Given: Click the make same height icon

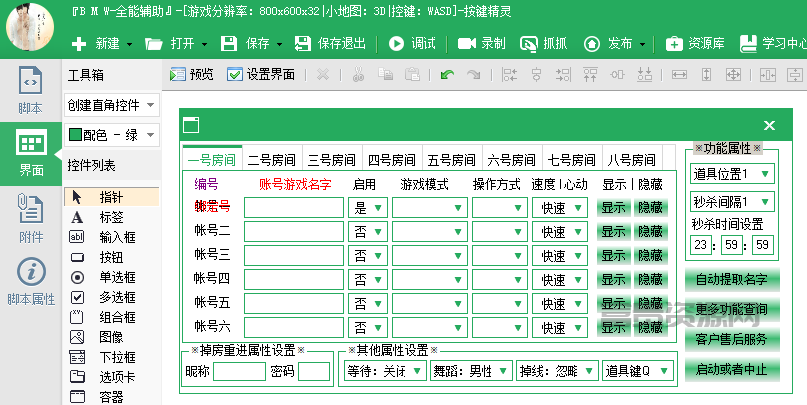Looking at the screenshot, I should [706, 75].
